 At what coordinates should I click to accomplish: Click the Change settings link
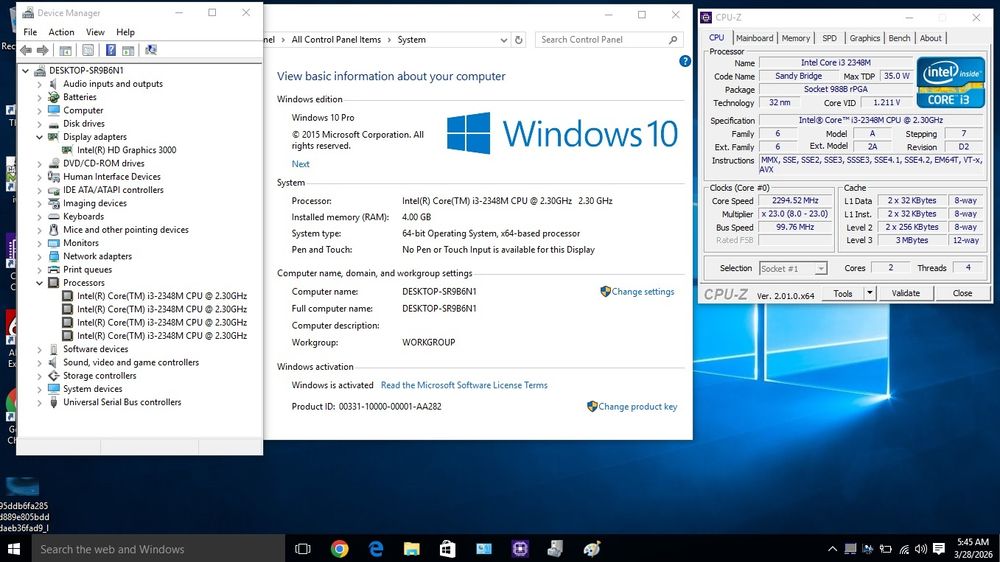643,292
